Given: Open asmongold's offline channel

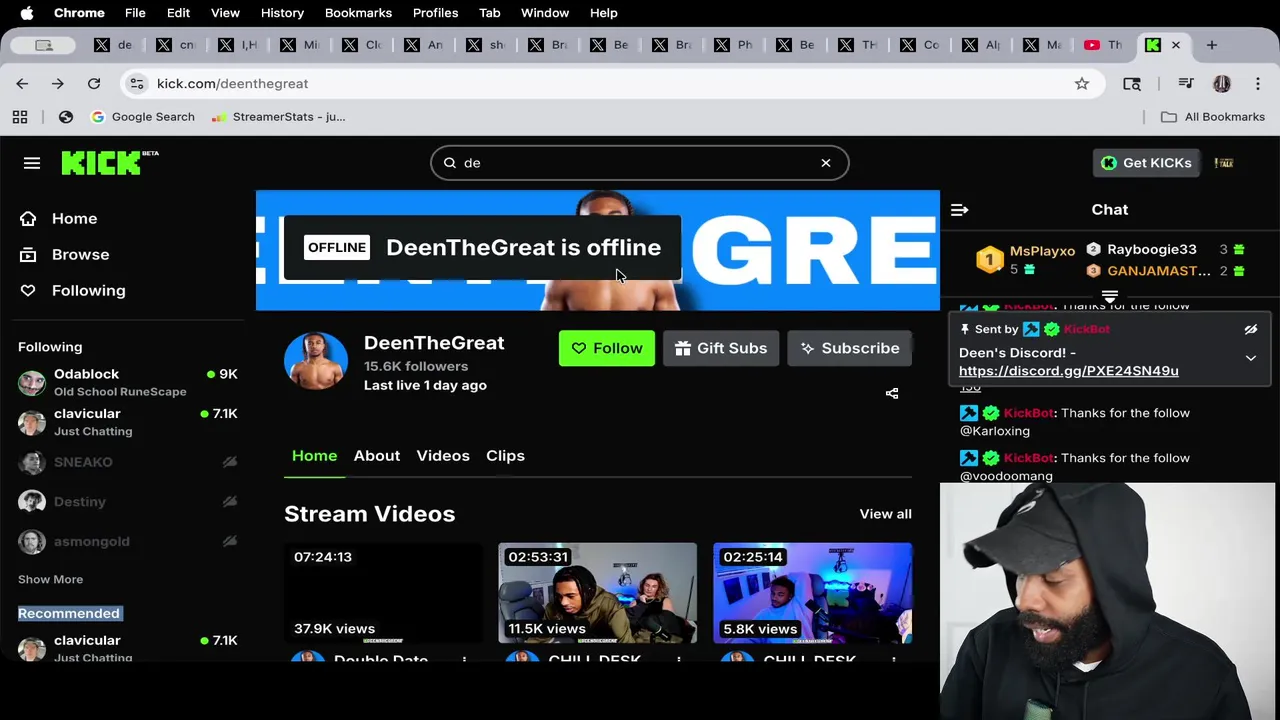Looking at the screenshot, I should [x=128, y=542].
